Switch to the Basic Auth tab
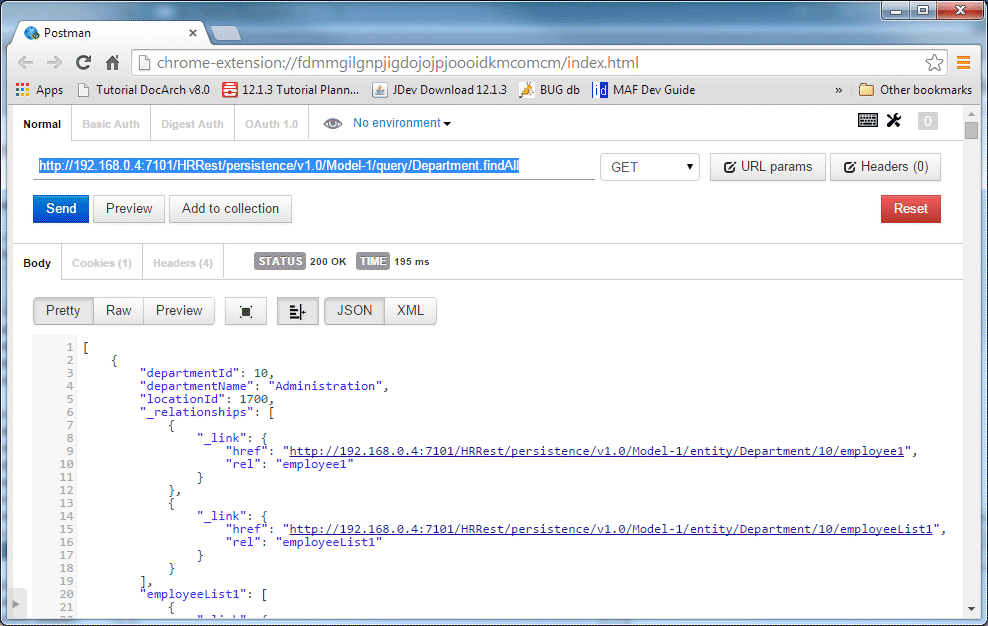 point(111,124)
